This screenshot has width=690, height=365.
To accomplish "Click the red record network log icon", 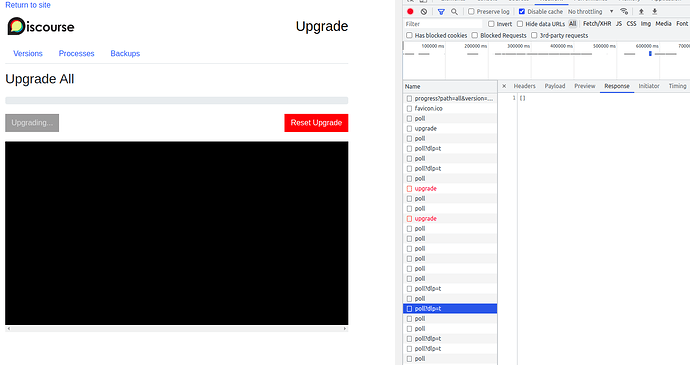I will (x=410, y=11).
